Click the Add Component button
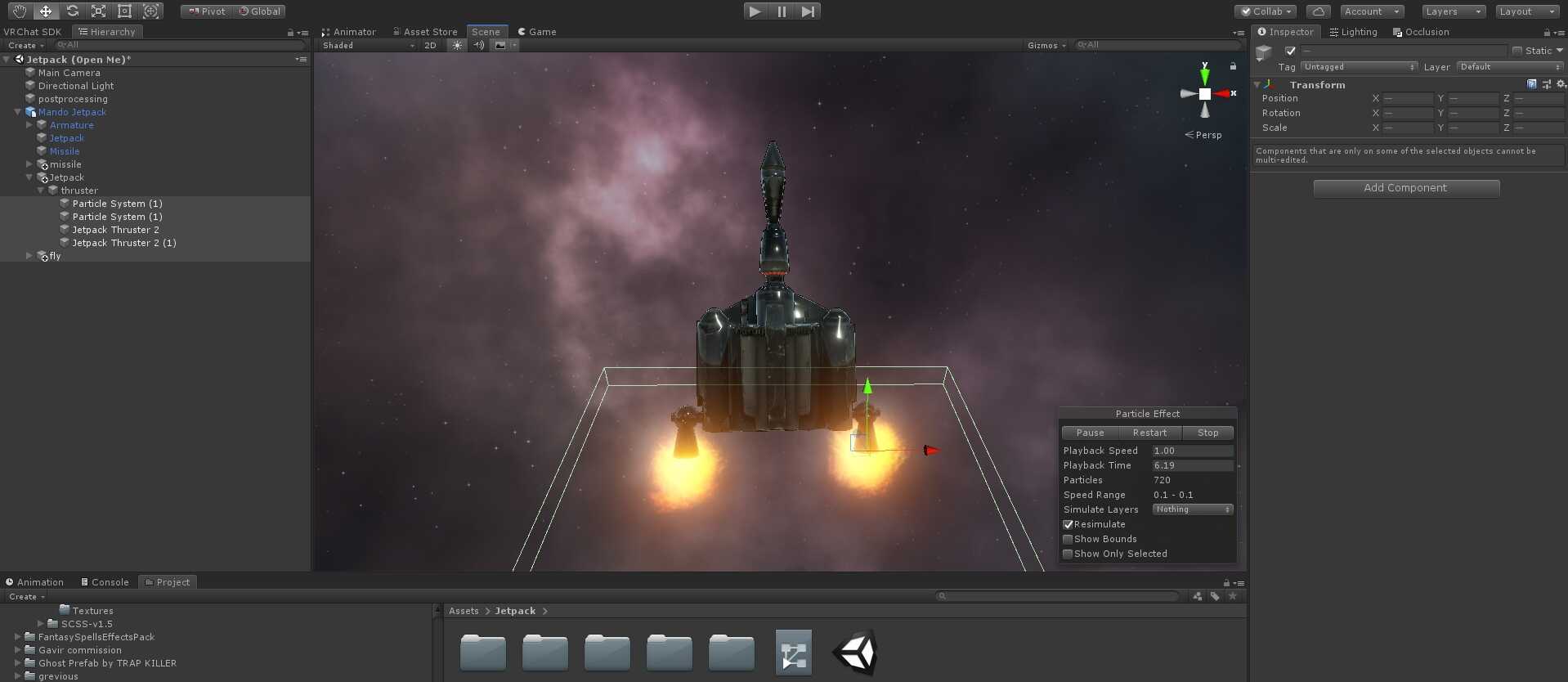This screenshot has height=682, width=1568. pos(1405,188)
